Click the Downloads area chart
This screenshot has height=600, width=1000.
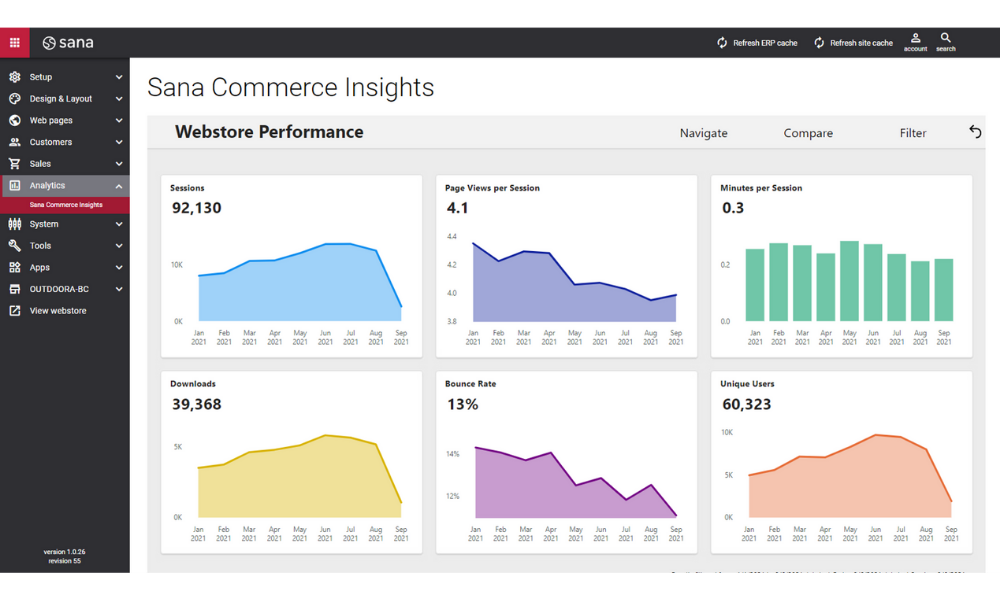[300, 476]
